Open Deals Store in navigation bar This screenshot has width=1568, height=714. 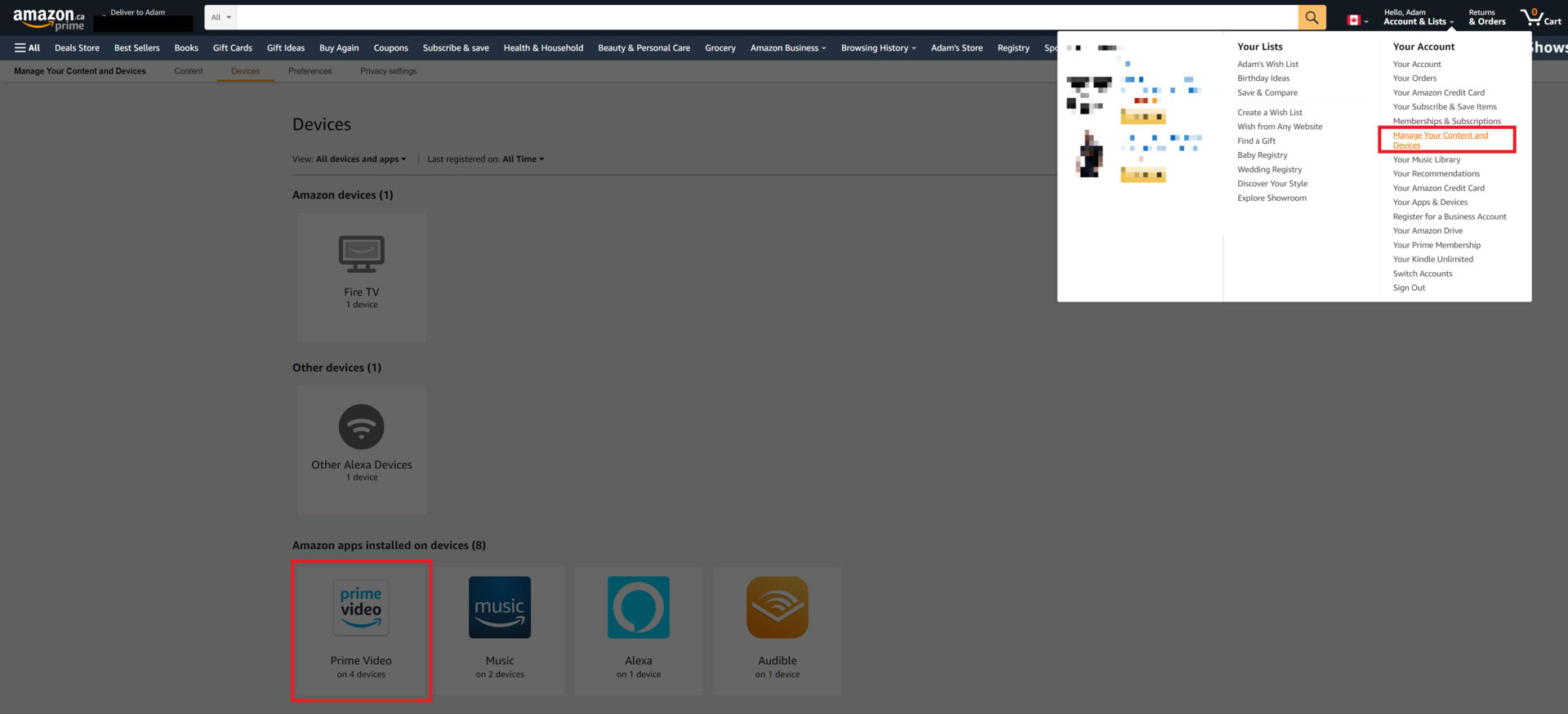(77, 48)
